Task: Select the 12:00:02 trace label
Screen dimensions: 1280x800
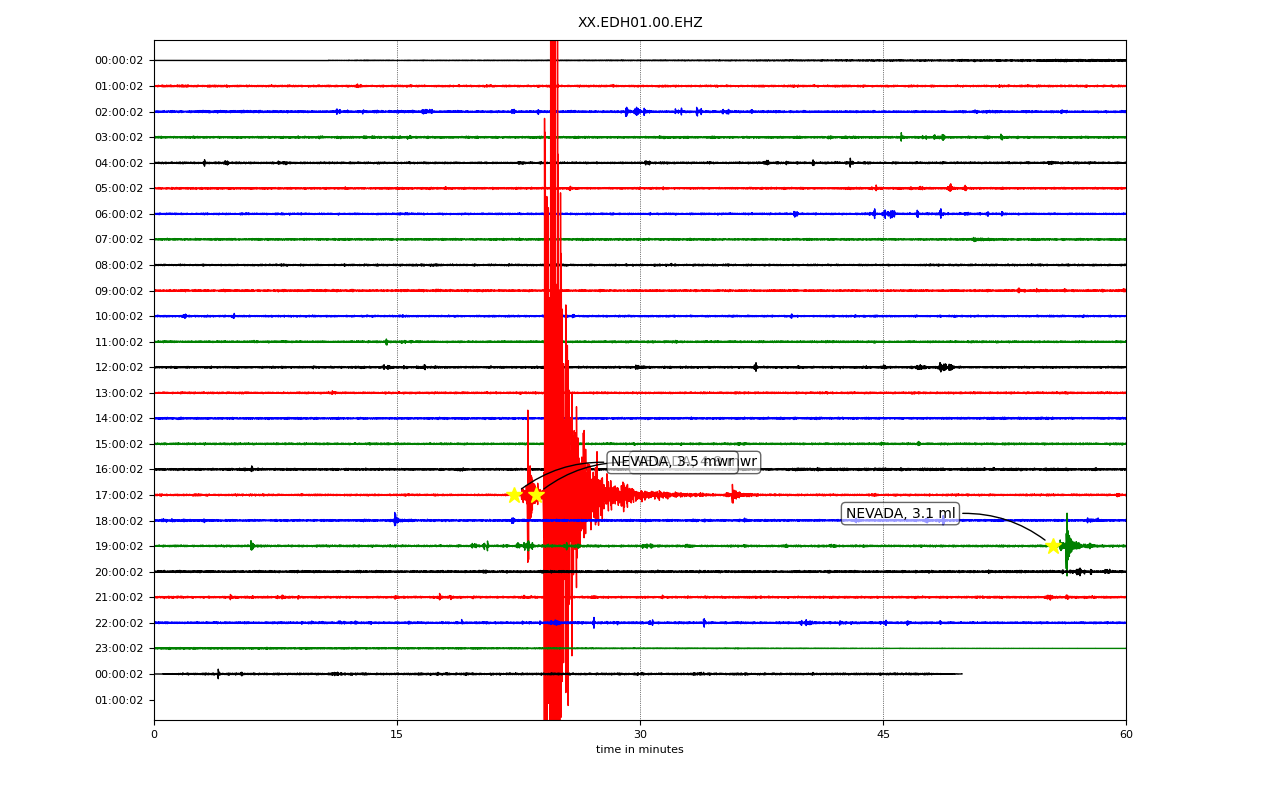Action: [119, 367]
